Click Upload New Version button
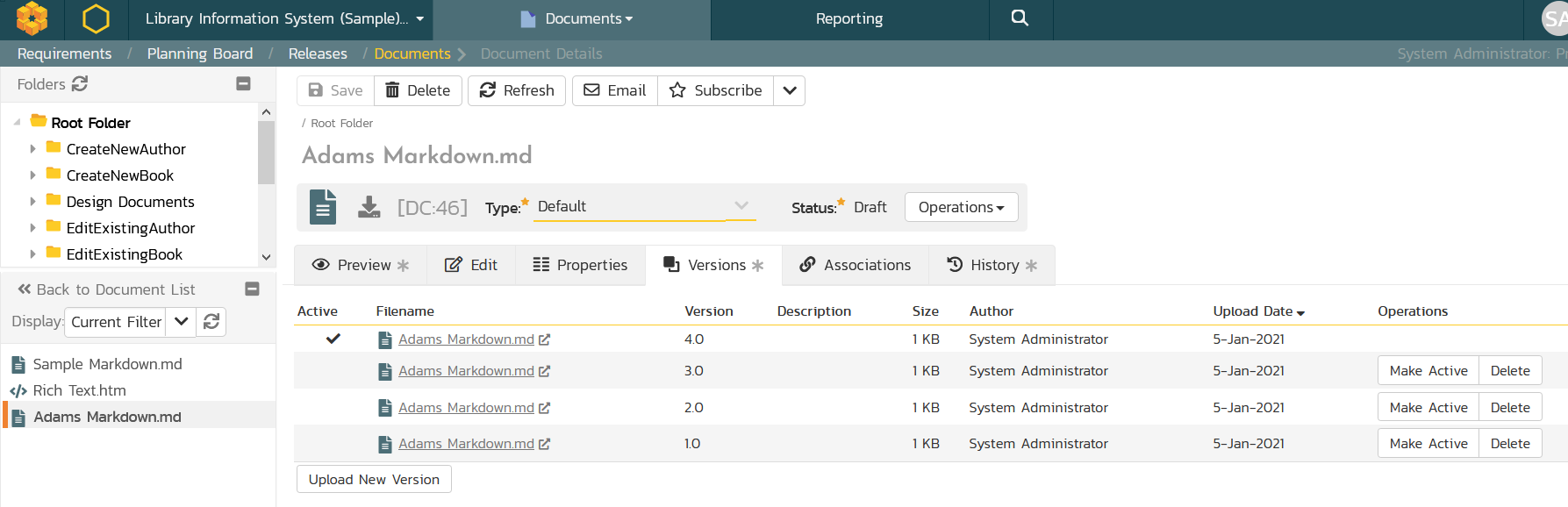This screenshot has height=507, width=1568. click(x=374, y=480)
